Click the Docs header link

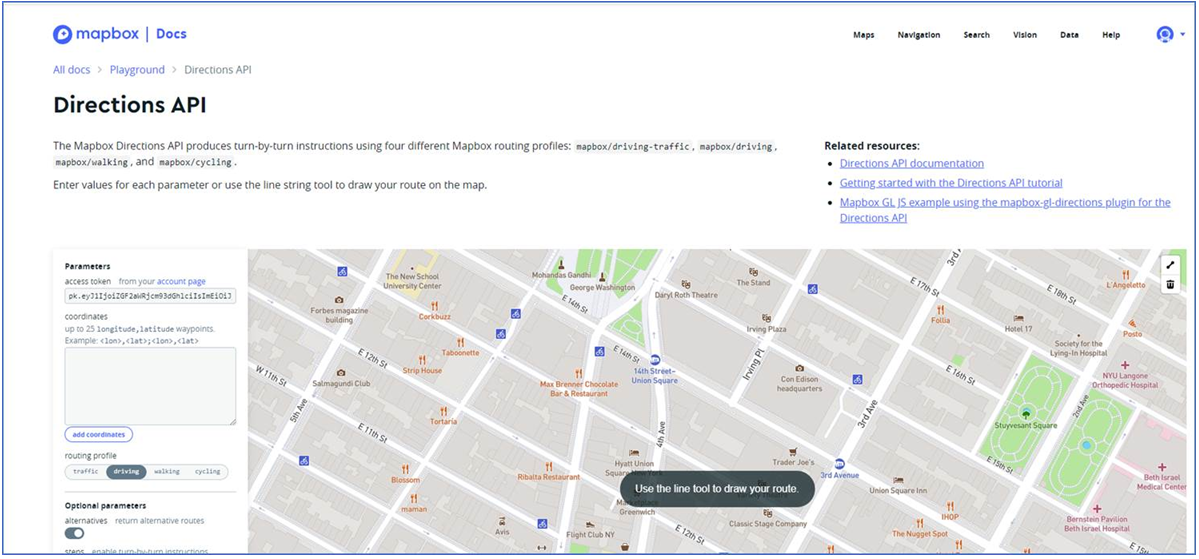[x=171, y=34]
